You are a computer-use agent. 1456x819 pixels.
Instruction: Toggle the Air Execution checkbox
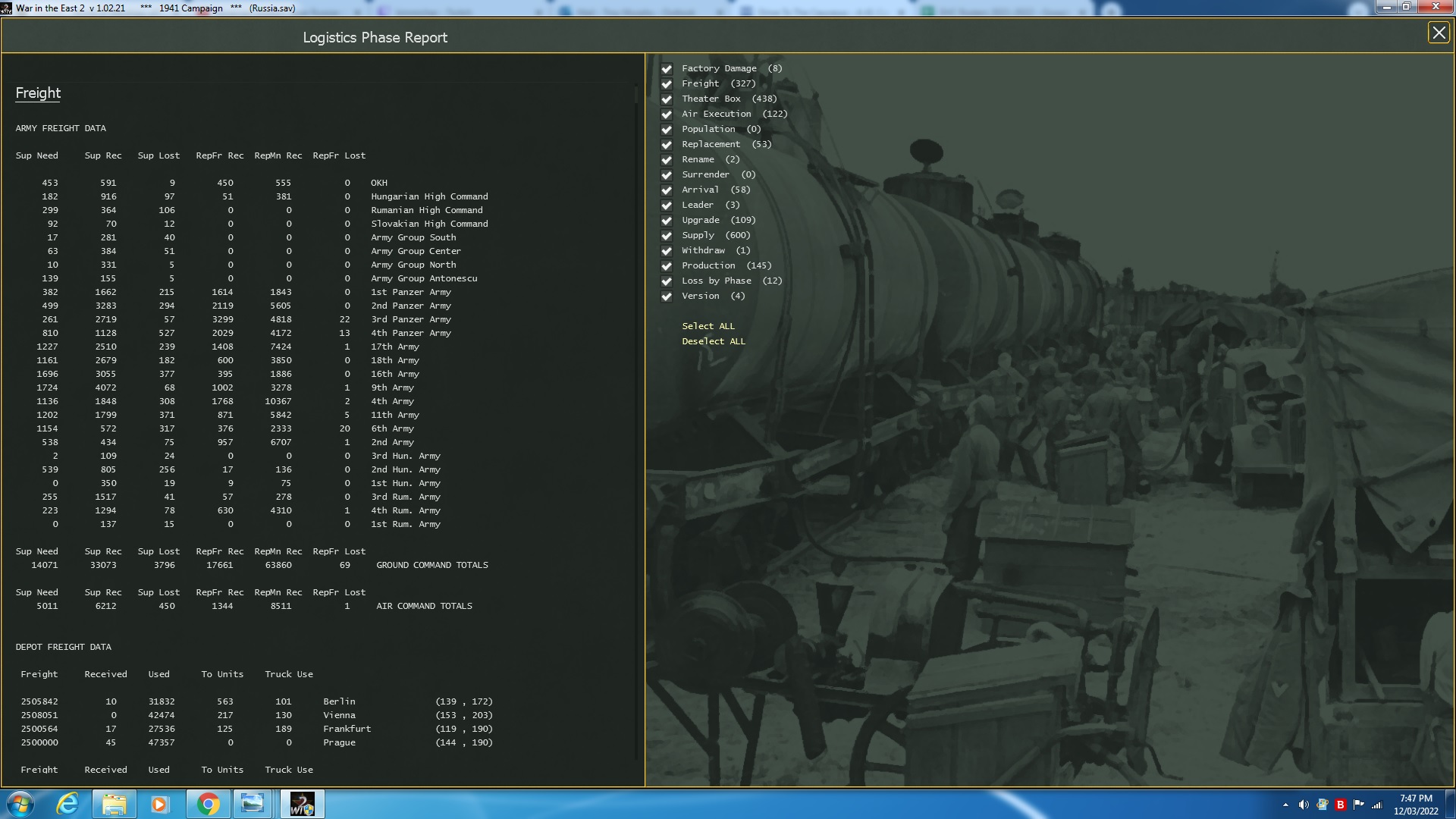point(667,115)
